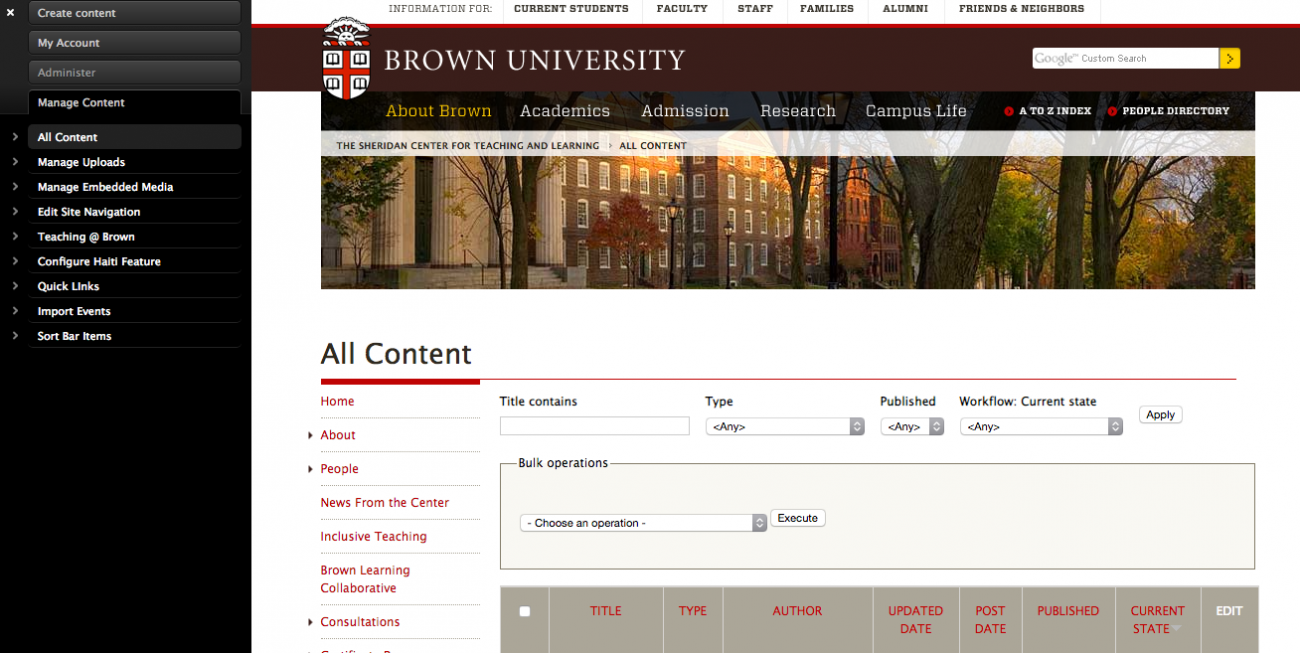Go to Faculty information link
This screenshot has width=1300, height=653.
682,9
